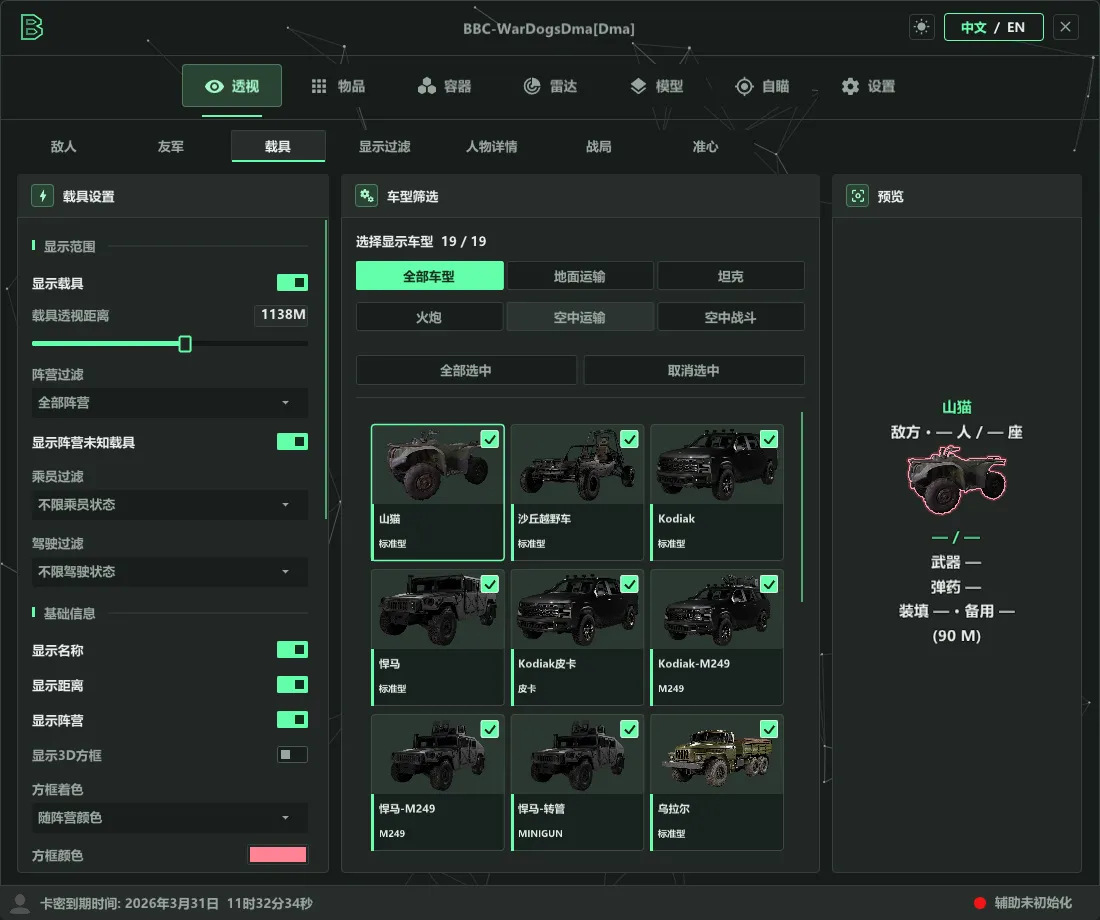Screen dimensions: 1100x920
Task: Click the 载具设置 panel scrollbar
Action: coord(326,370)
